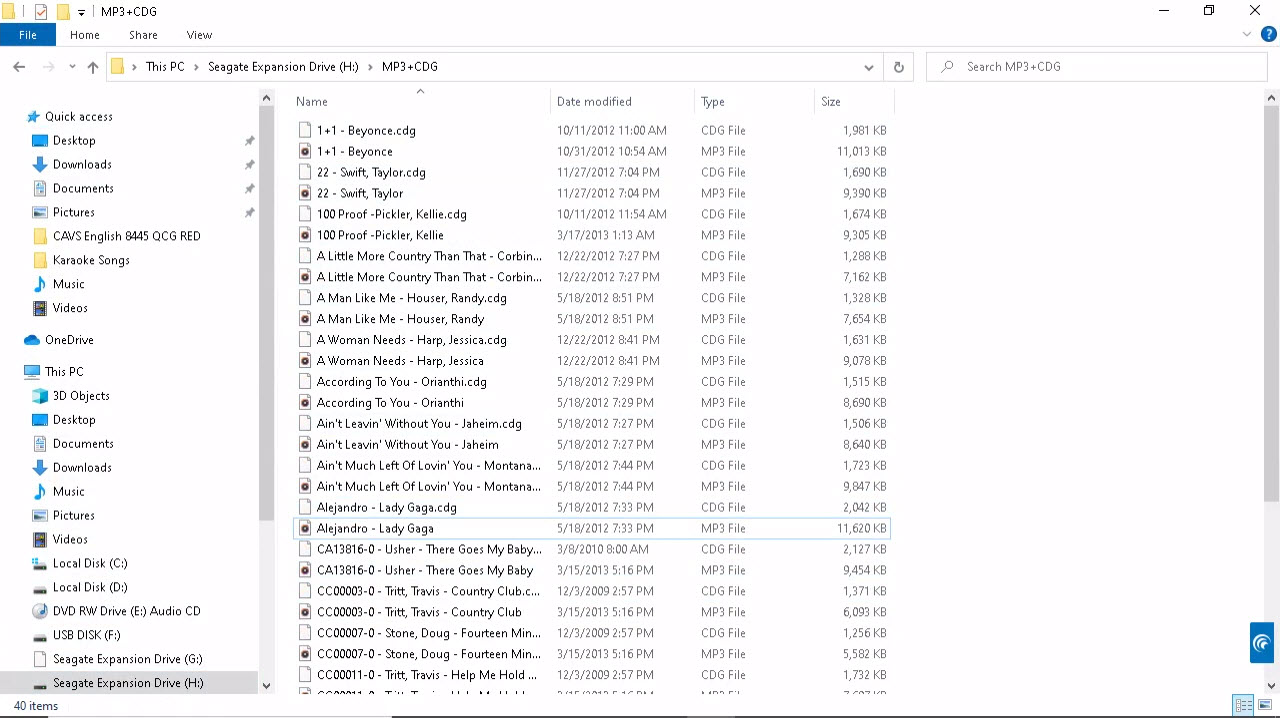Click Local Disk (C:) drive icon
The width and height of the screenshot is (1280, 718).
click(x=40, y=564)
